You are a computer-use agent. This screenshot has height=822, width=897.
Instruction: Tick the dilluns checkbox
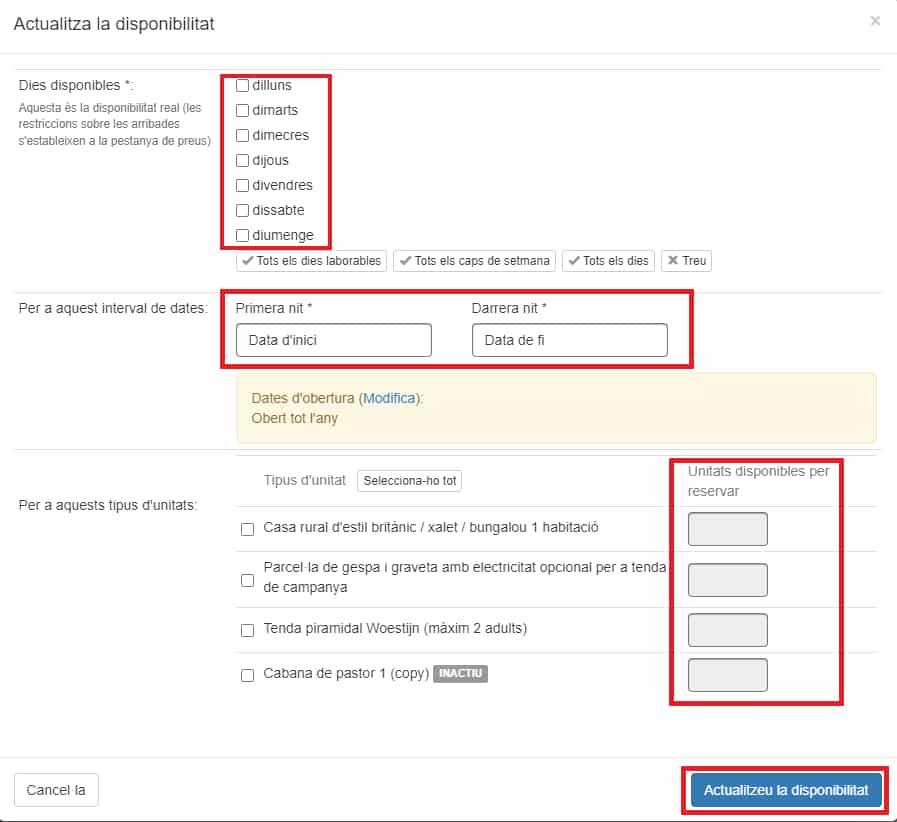(243, 85)
